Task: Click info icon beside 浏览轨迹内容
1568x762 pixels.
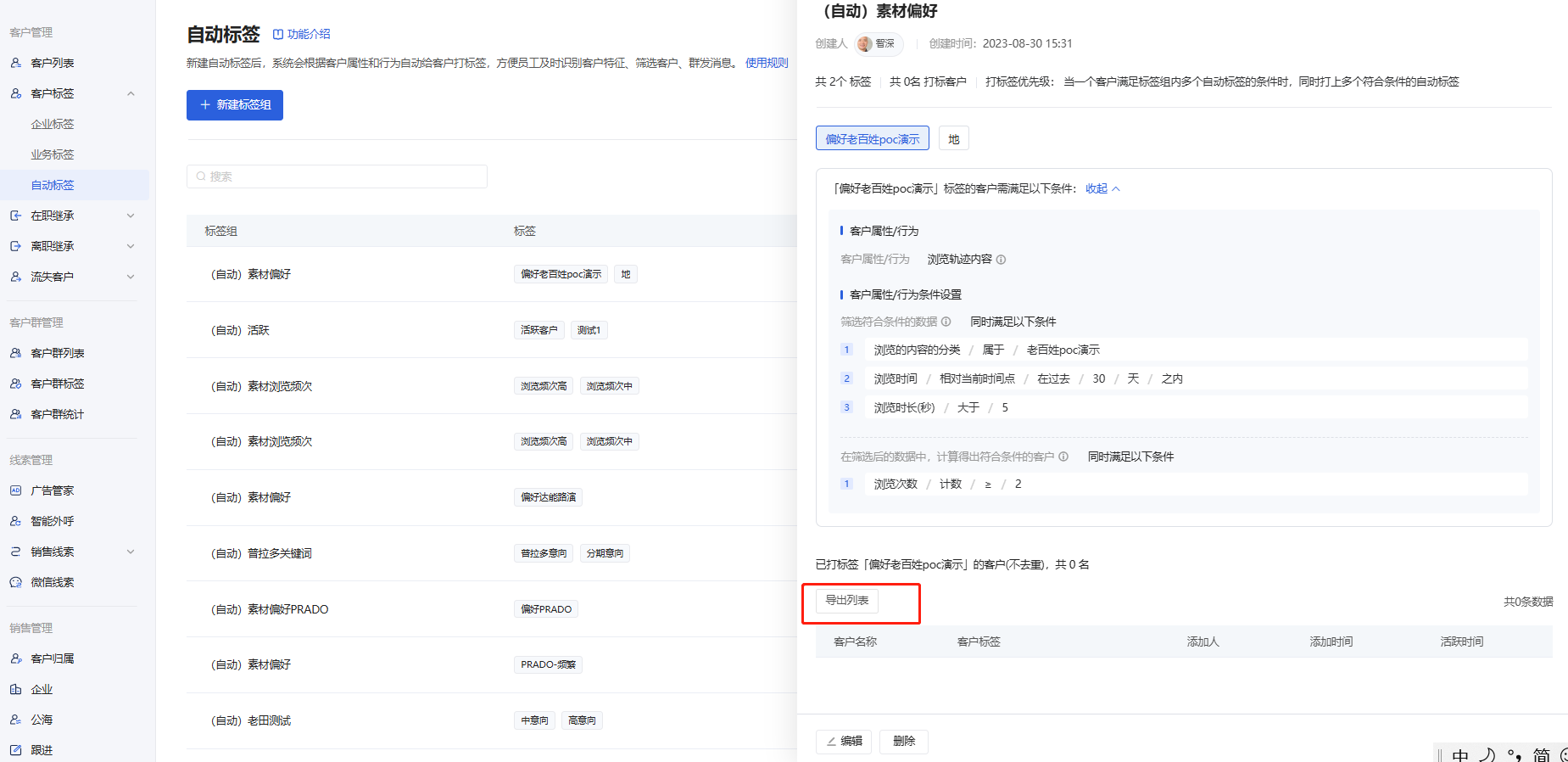Action: coord(1002,260)
